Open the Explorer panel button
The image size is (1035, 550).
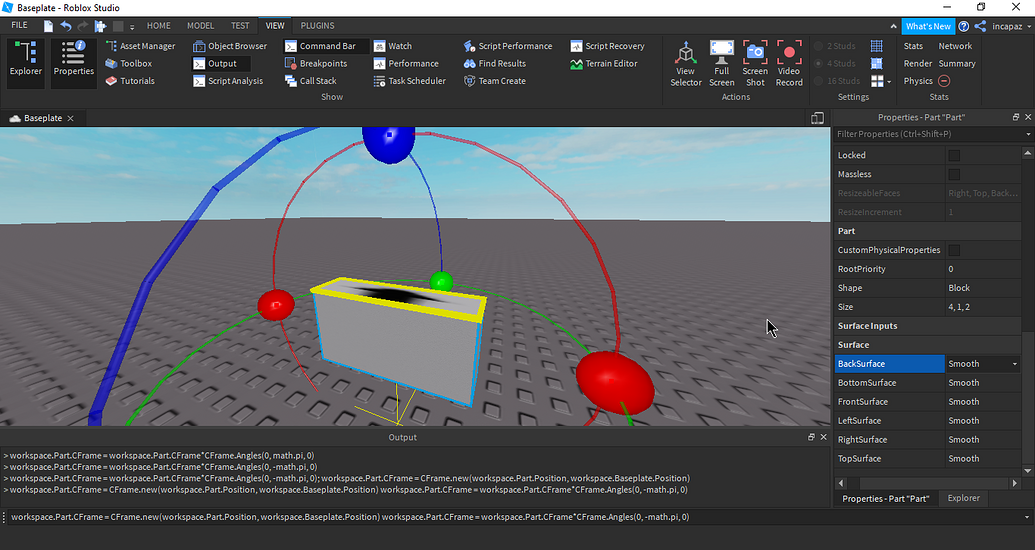click(x=26, y=63)
